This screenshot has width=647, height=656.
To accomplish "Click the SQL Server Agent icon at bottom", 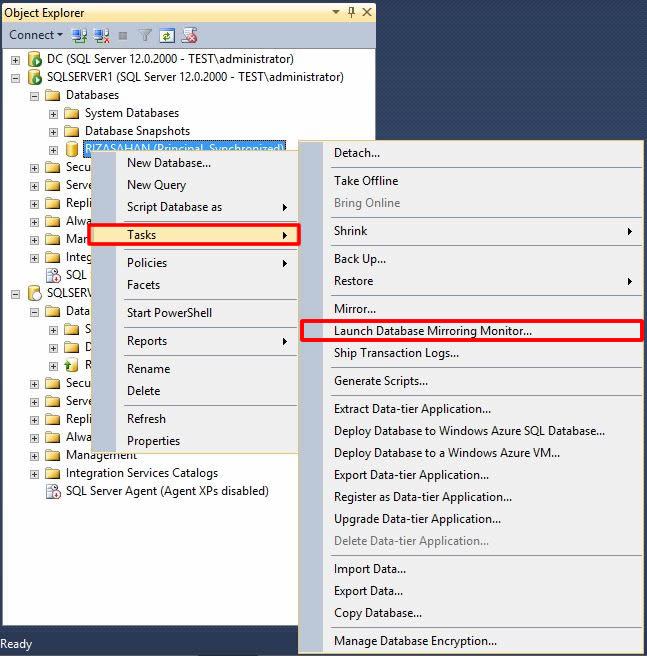I will point(53,491).
